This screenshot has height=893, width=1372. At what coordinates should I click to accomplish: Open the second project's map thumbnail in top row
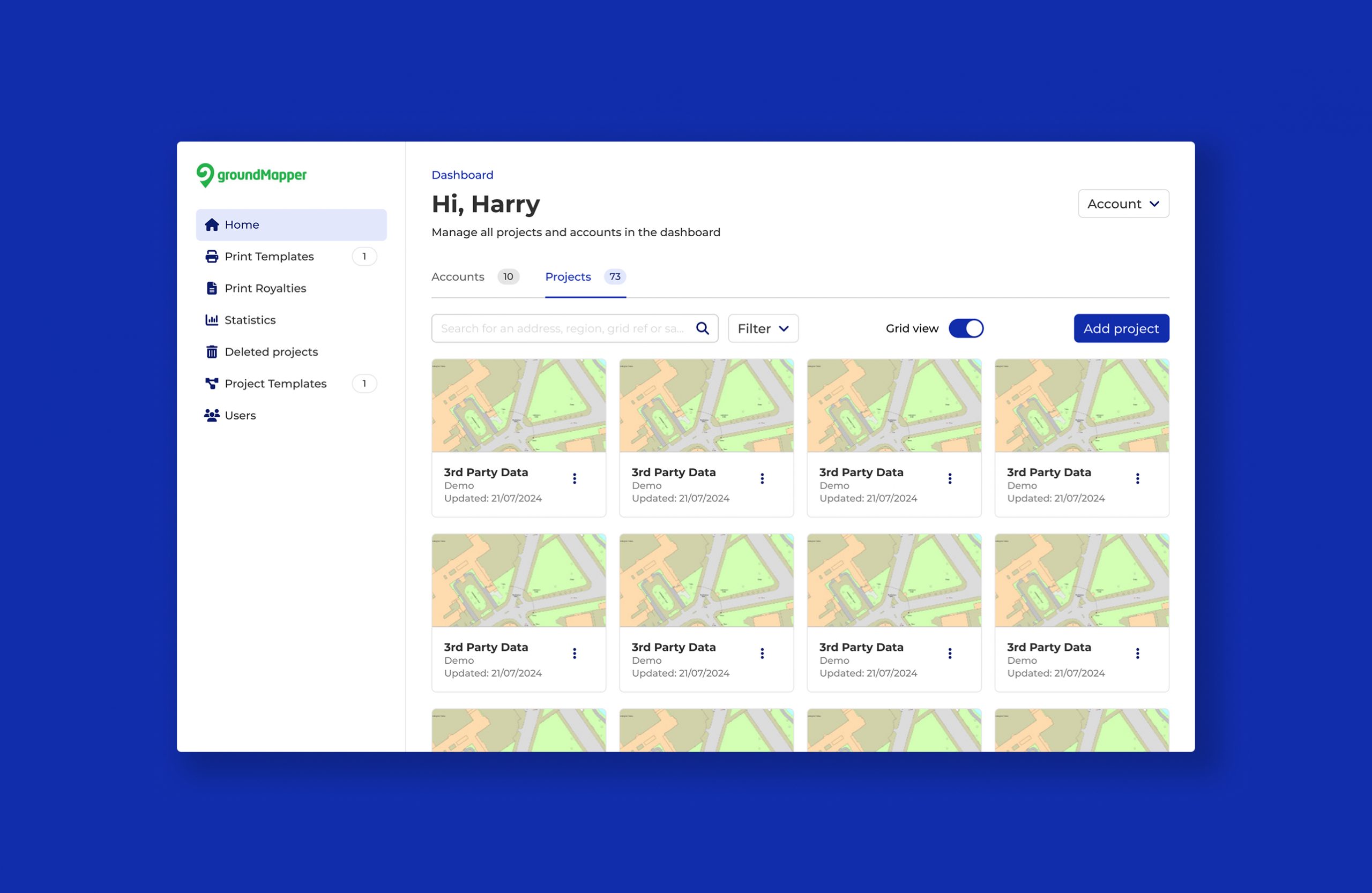click(x=706, y=406)
